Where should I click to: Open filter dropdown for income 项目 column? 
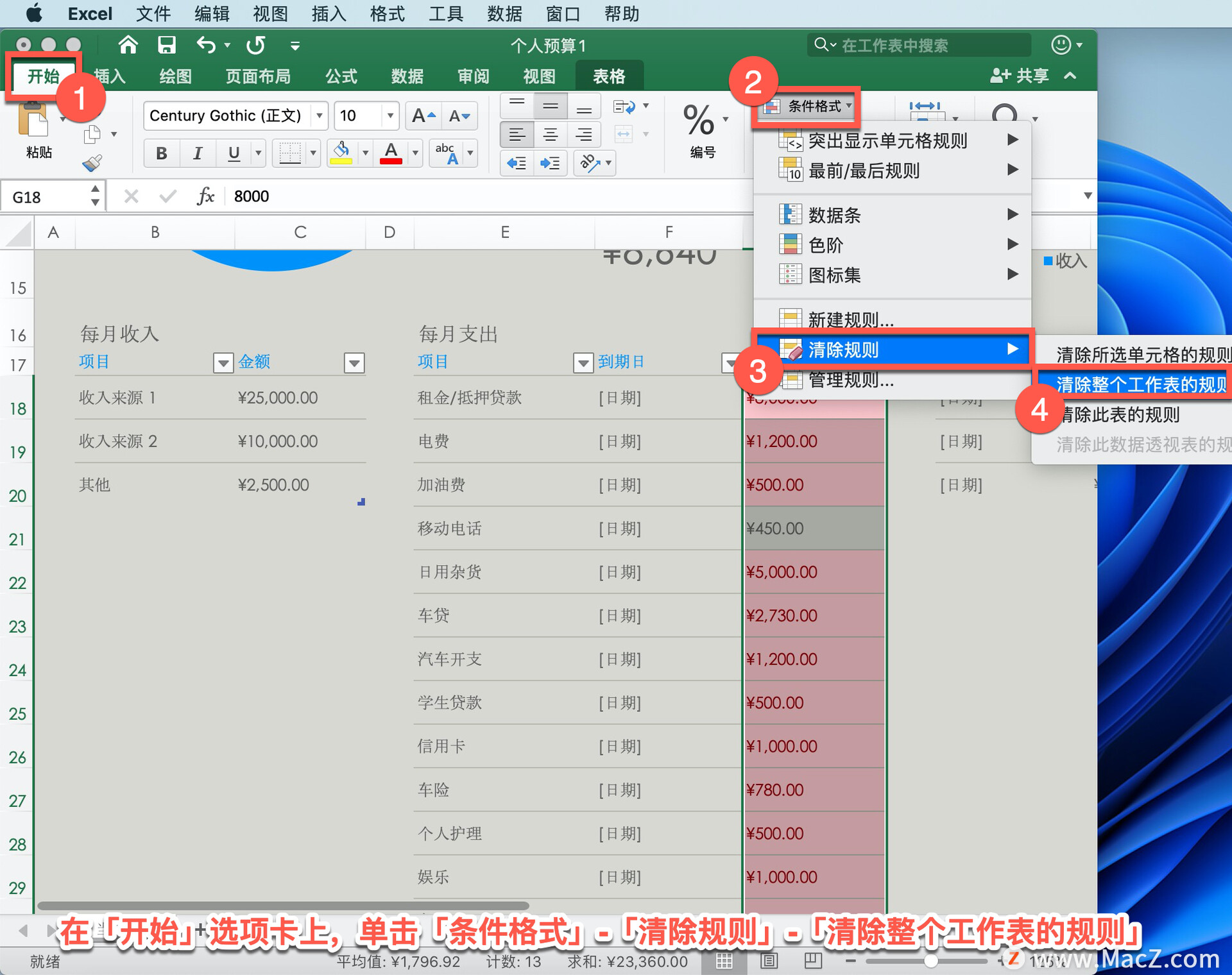(223, 363)
